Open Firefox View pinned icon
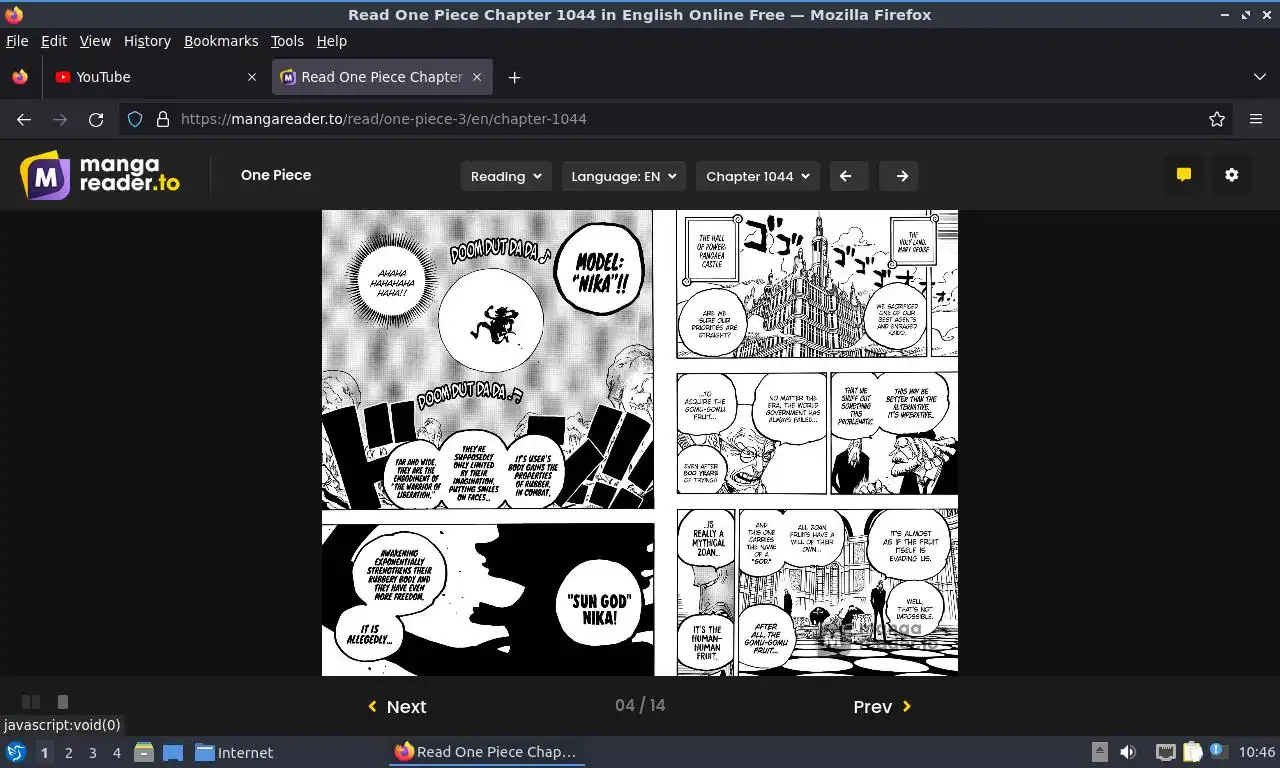 (20, 77)
